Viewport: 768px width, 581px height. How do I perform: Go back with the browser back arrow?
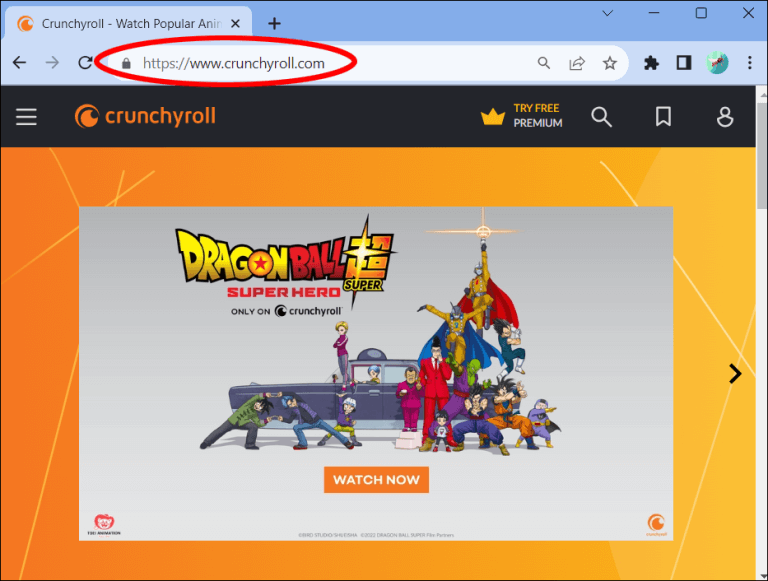(20, 63)
